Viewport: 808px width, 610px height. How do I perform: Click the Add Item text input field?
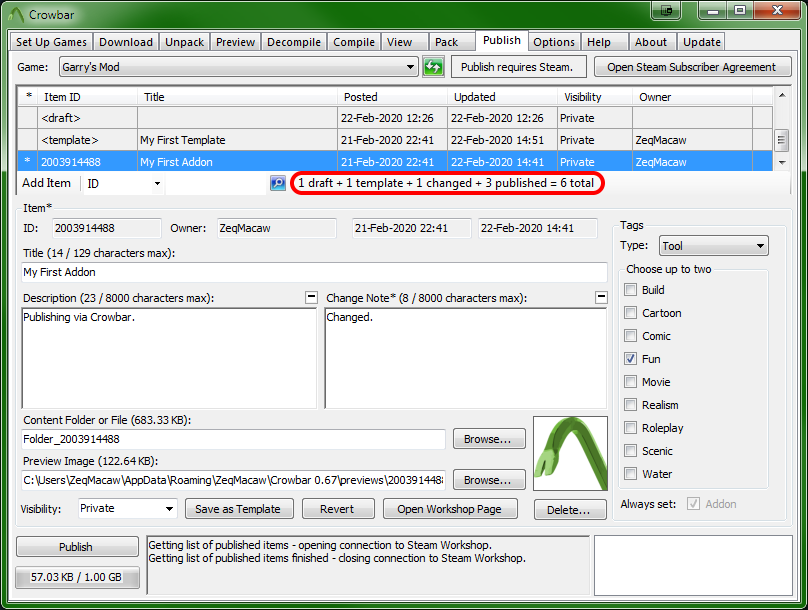pyautogui.click(x=216, y=183)
